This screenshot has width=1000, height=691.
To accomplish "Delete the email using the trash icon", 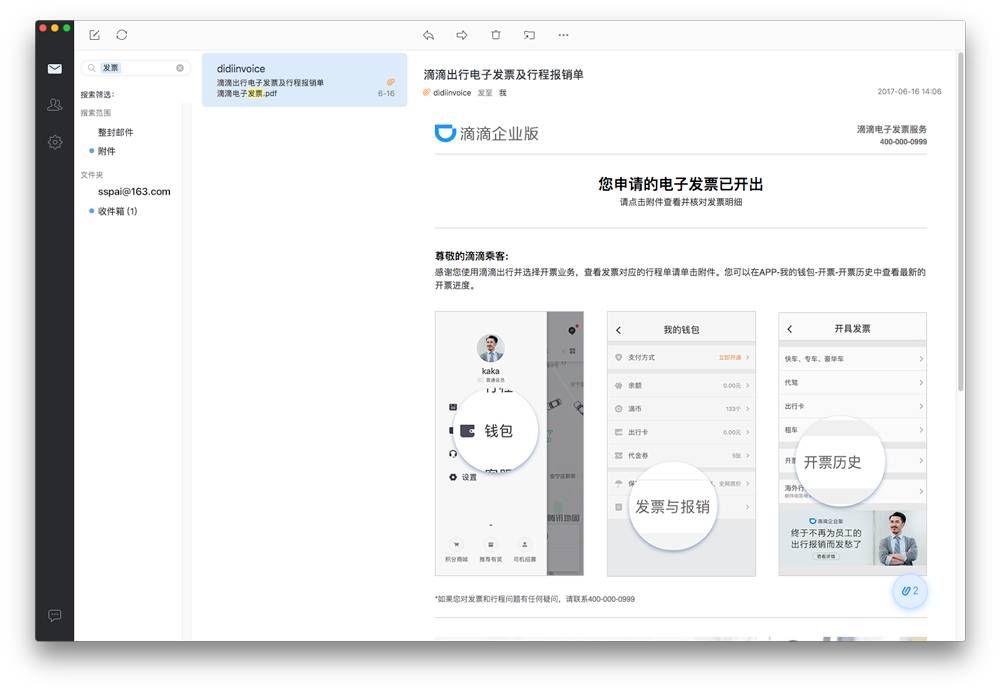I will coord(496,35).
